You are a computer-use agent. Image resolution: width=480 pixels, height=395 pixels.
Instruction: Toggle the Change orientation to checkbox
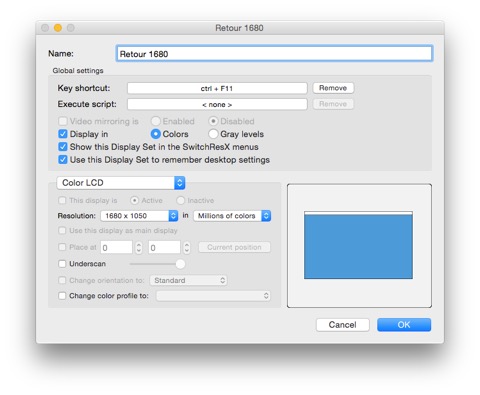62,280
